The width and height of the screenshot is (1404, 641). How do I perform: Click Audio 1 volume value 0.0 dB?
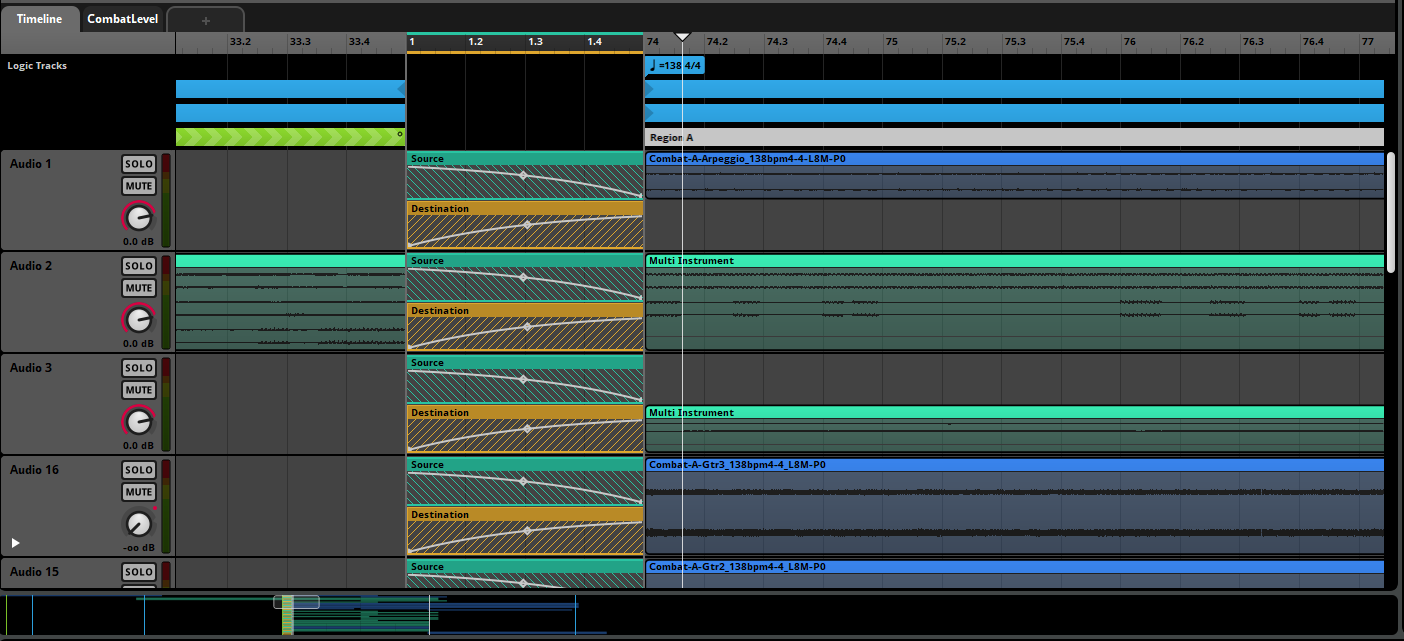(x=138, y=242)
